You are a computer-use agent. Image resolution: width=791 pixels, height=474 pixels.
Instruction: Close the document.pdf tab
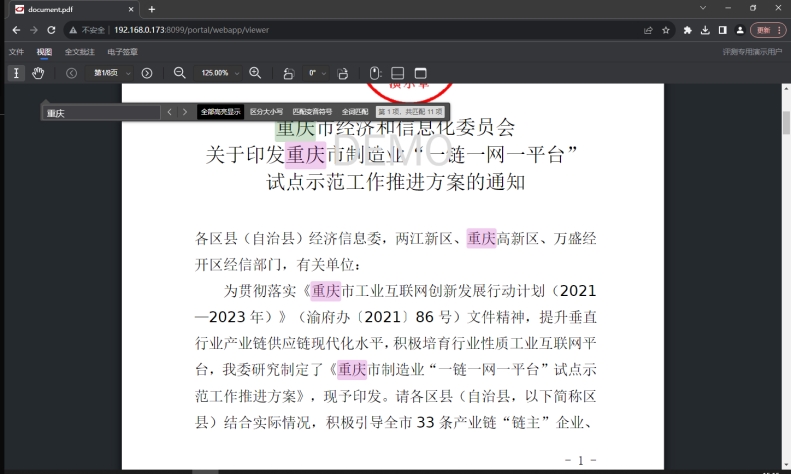coord(131,9)
